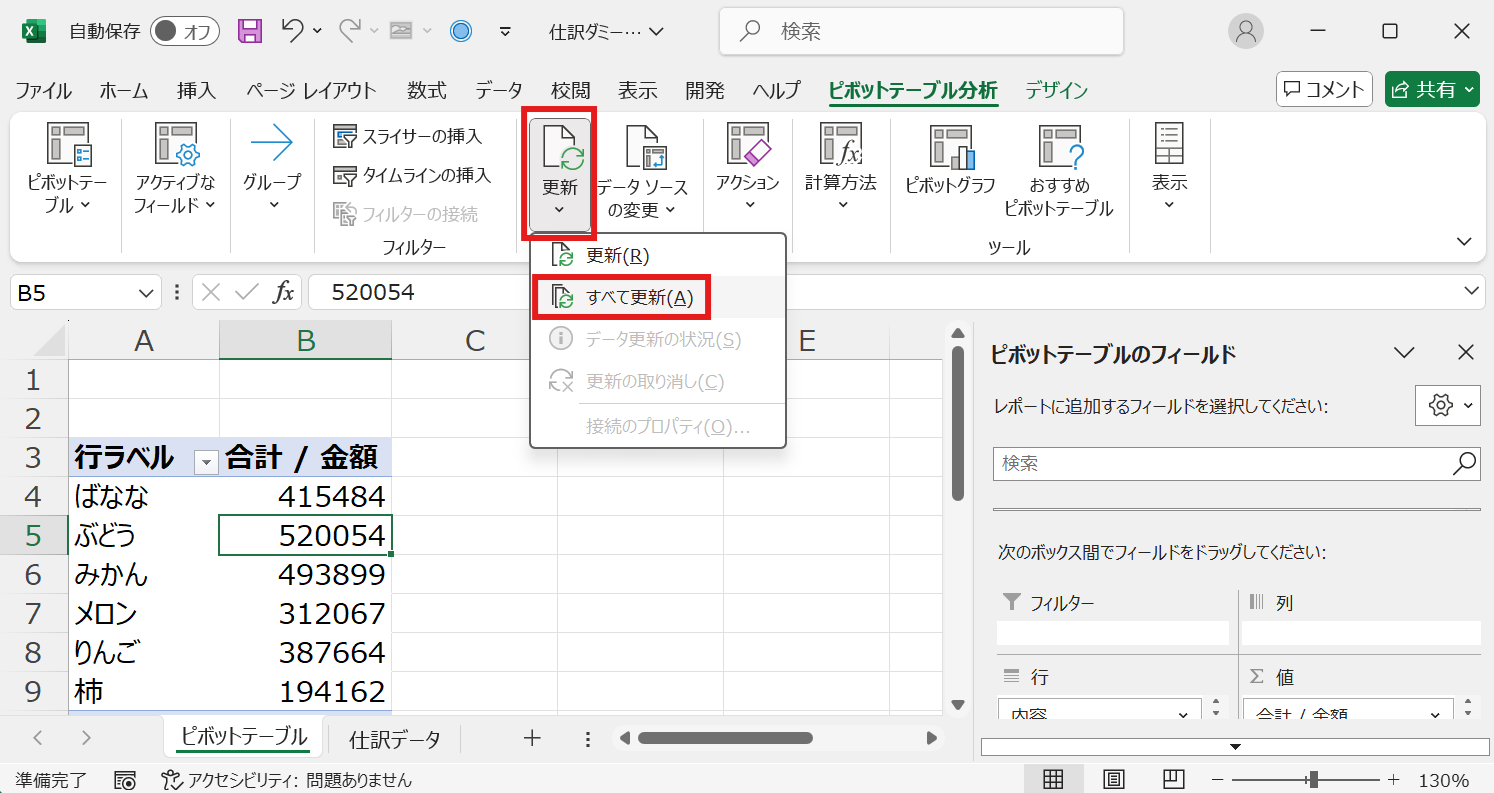This screenshot has width=1494, height=793.
Task: Switch to 標準 view in status bar
Action: (x=1054, y=778)
